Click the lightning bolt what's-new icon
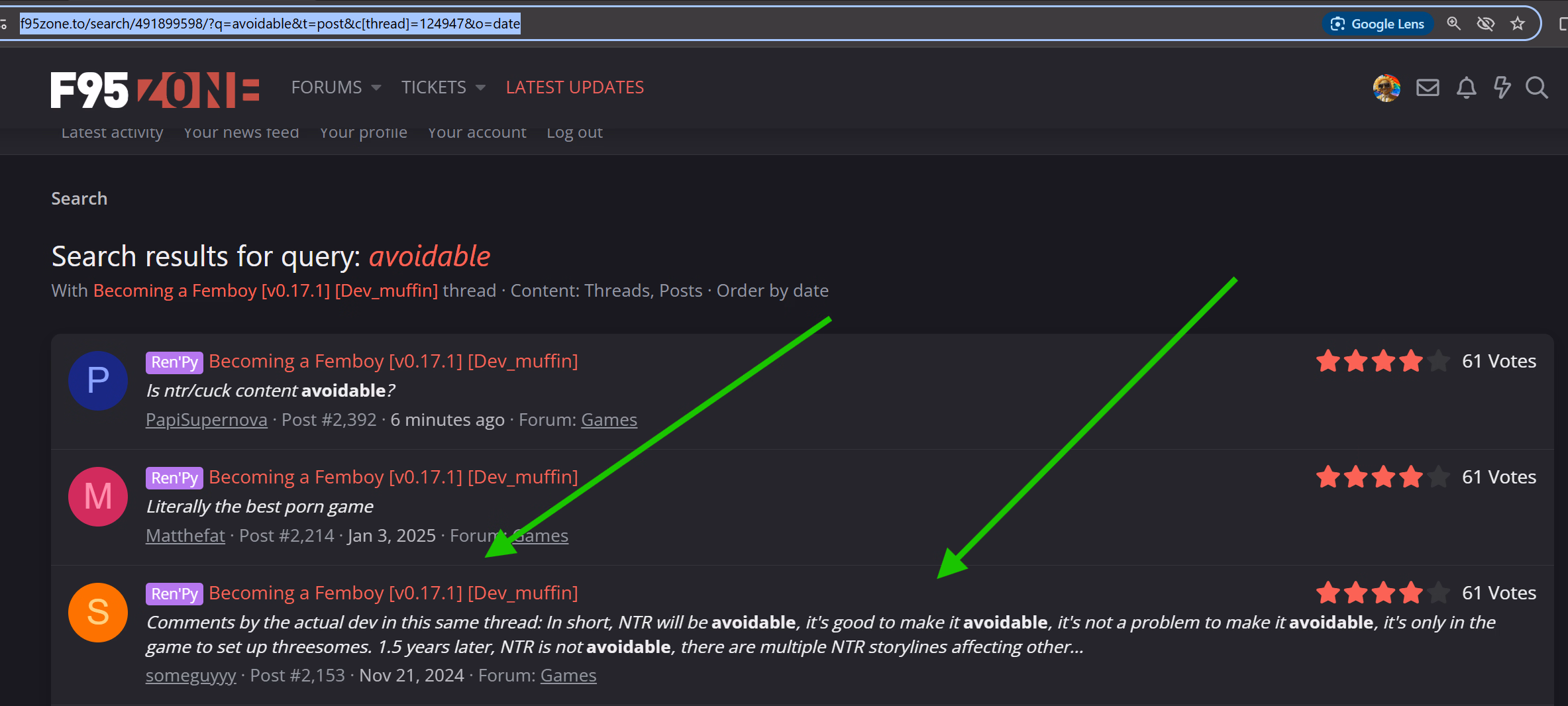1568x706 pixels. 1502,87
